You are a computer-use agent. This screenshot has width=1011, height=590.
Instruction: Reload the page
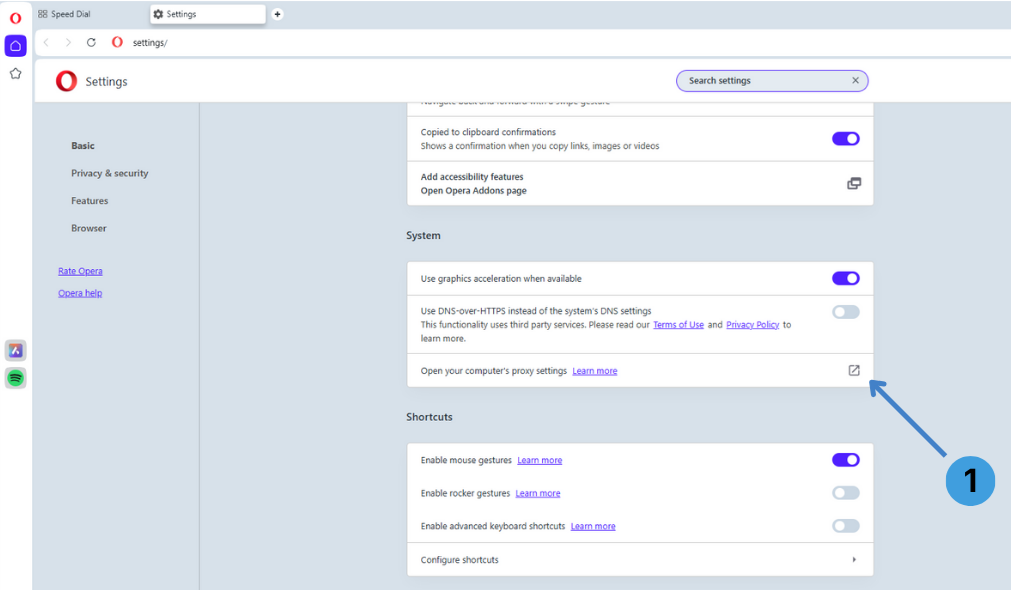(91, 43)
